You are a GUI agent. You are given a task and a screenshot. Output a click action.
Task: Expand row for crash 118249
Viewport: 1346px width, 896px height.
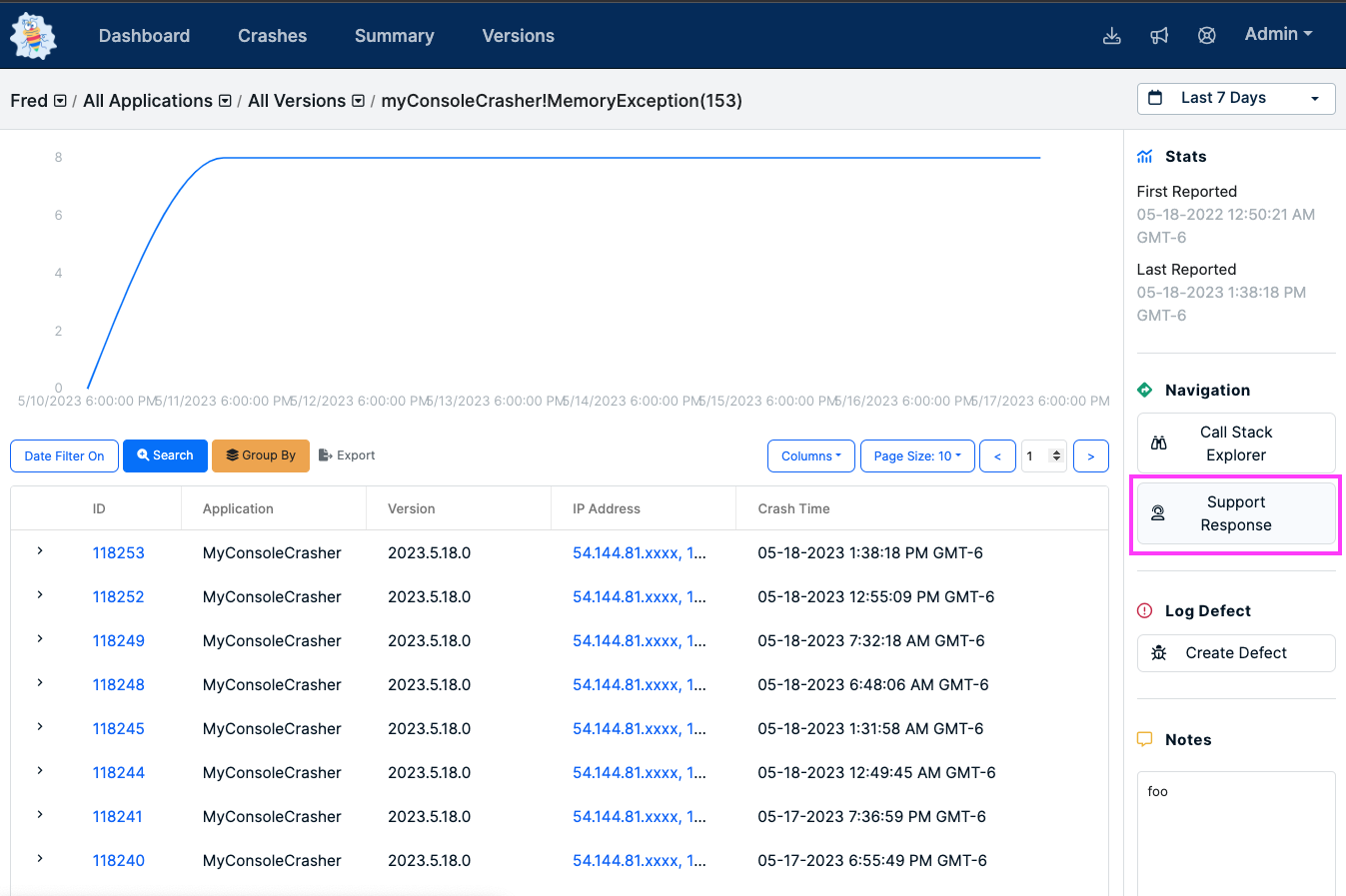point(40,639)
